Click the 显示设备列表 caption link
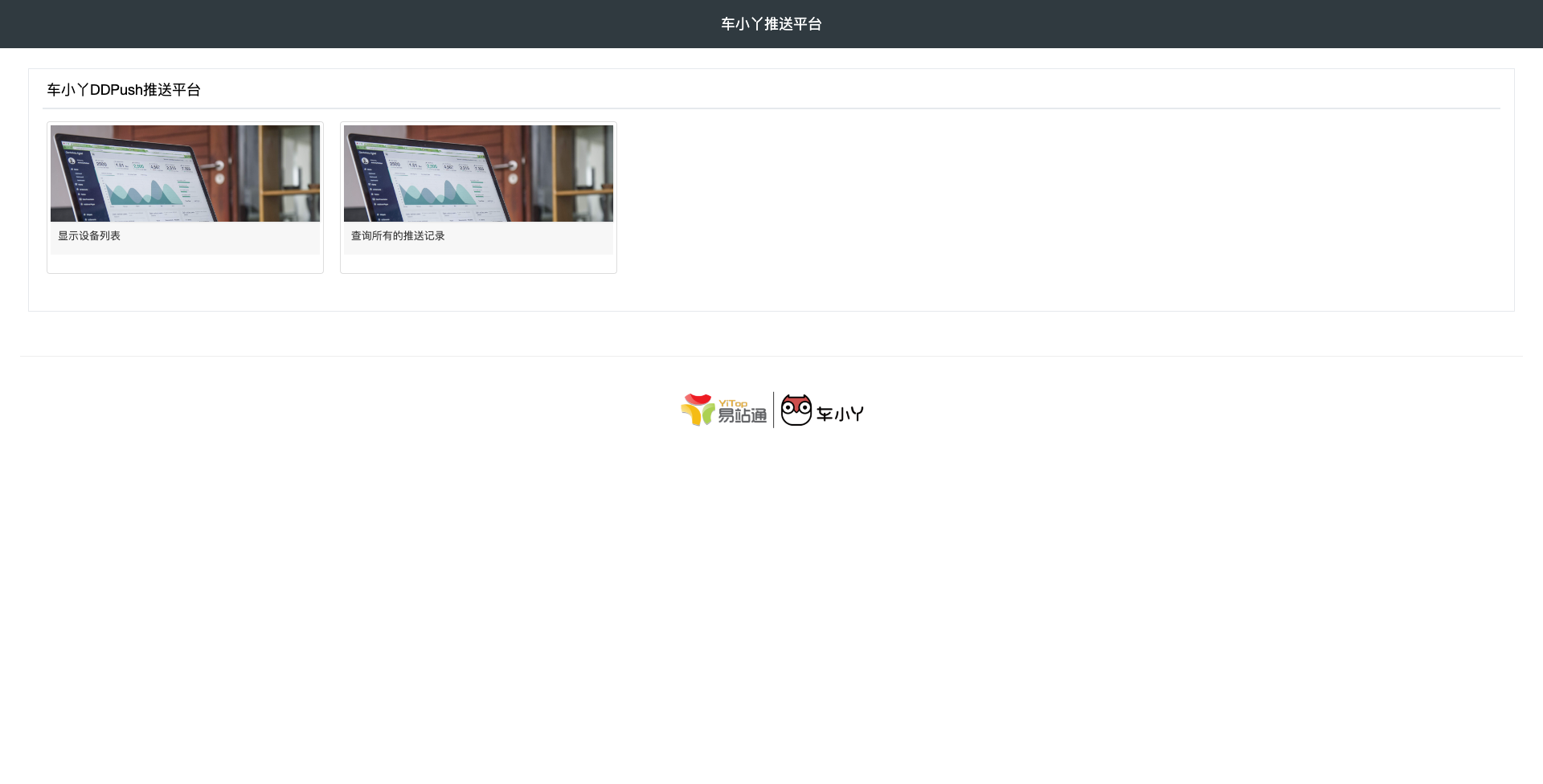Image resolution: width=1543 pixels, height=784 pixels. coord(89,235)
